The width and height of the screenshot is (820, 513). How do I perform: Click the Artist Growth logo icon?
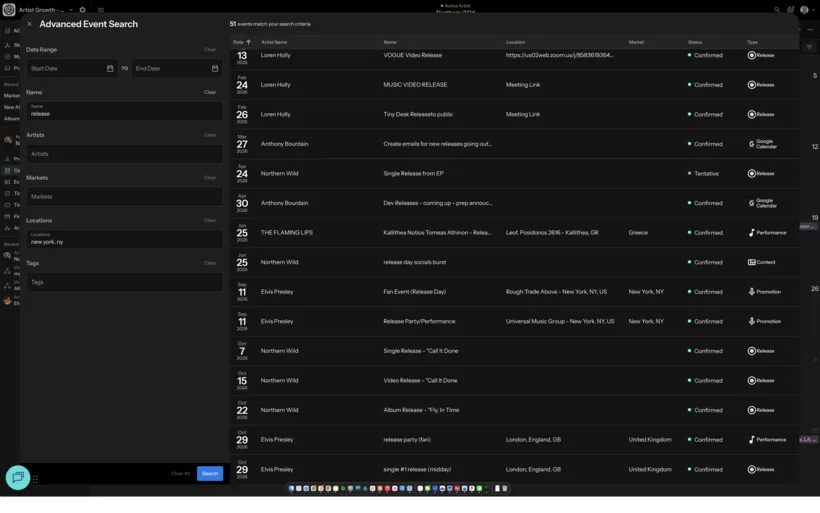tap(9, 9)
